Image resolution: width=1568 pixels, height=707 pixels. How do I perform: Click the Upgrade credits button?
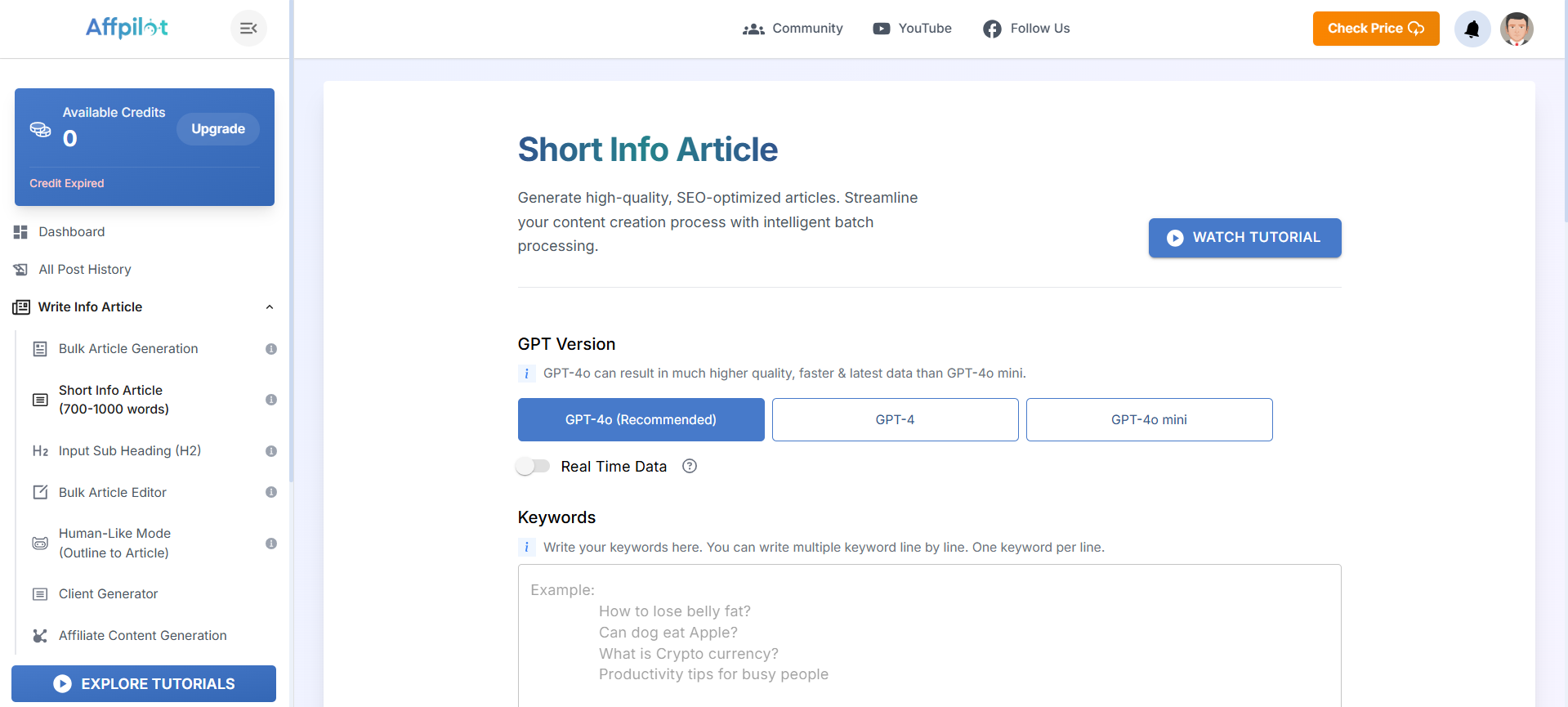coord(218,129)
